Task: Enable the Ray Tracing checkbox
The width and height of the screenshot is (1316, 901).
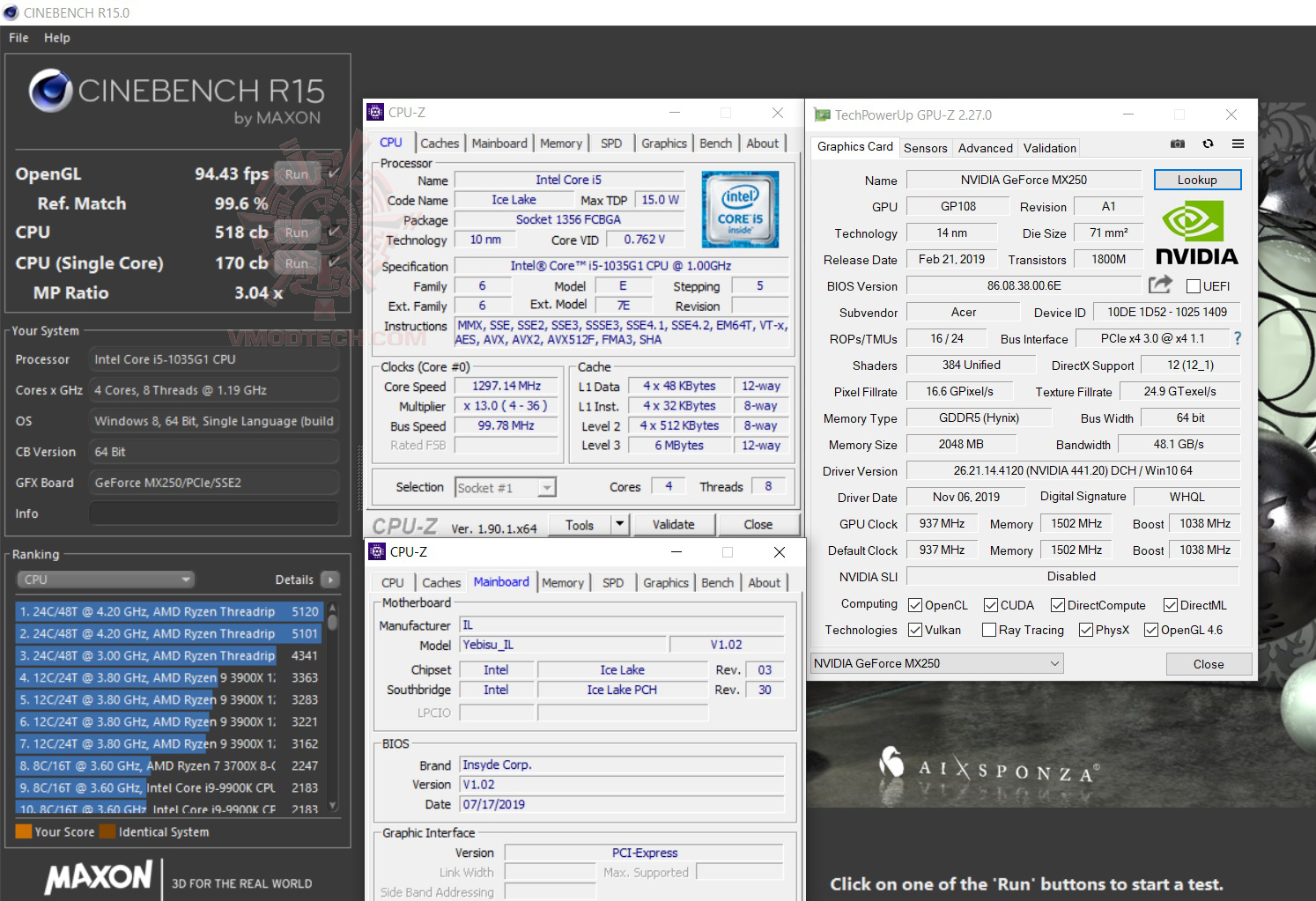Action: click(989, 630)
